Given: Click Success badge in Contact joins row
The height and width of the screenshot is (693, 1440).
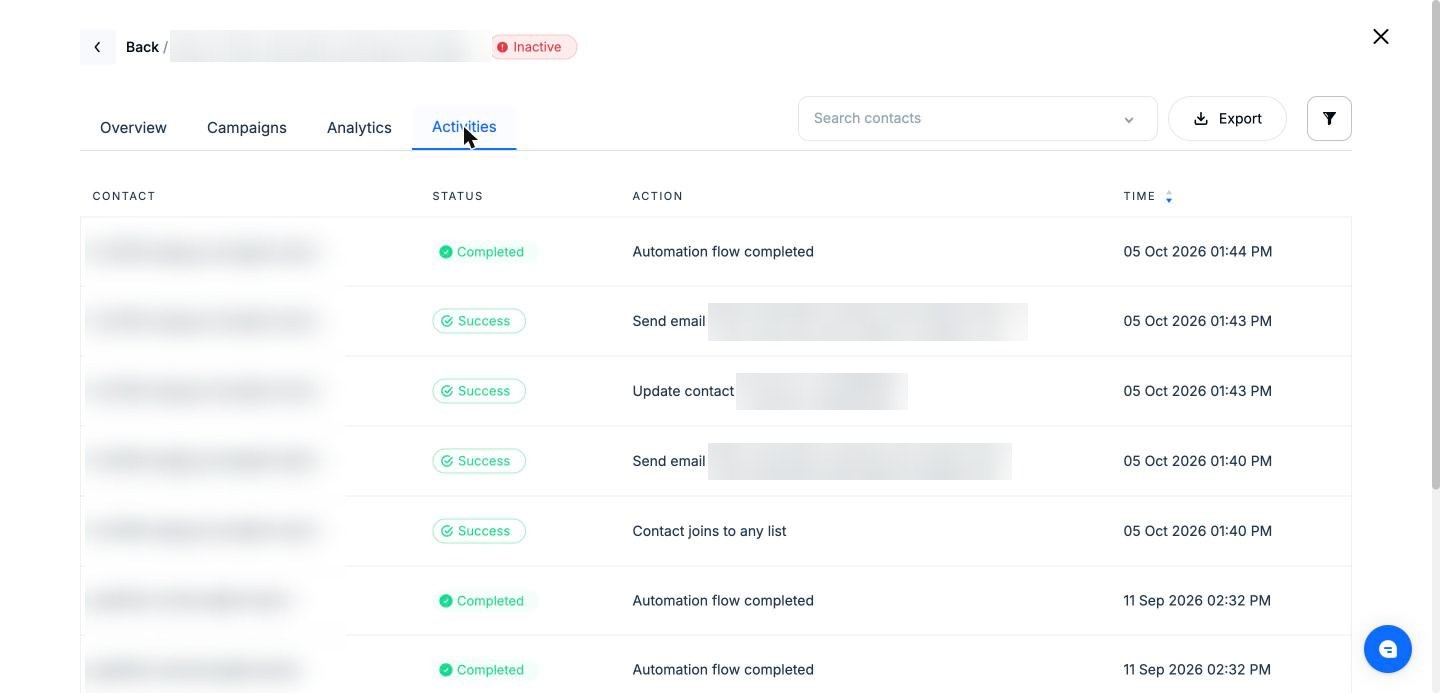Looking at the screenshot, I should (479, 531).
